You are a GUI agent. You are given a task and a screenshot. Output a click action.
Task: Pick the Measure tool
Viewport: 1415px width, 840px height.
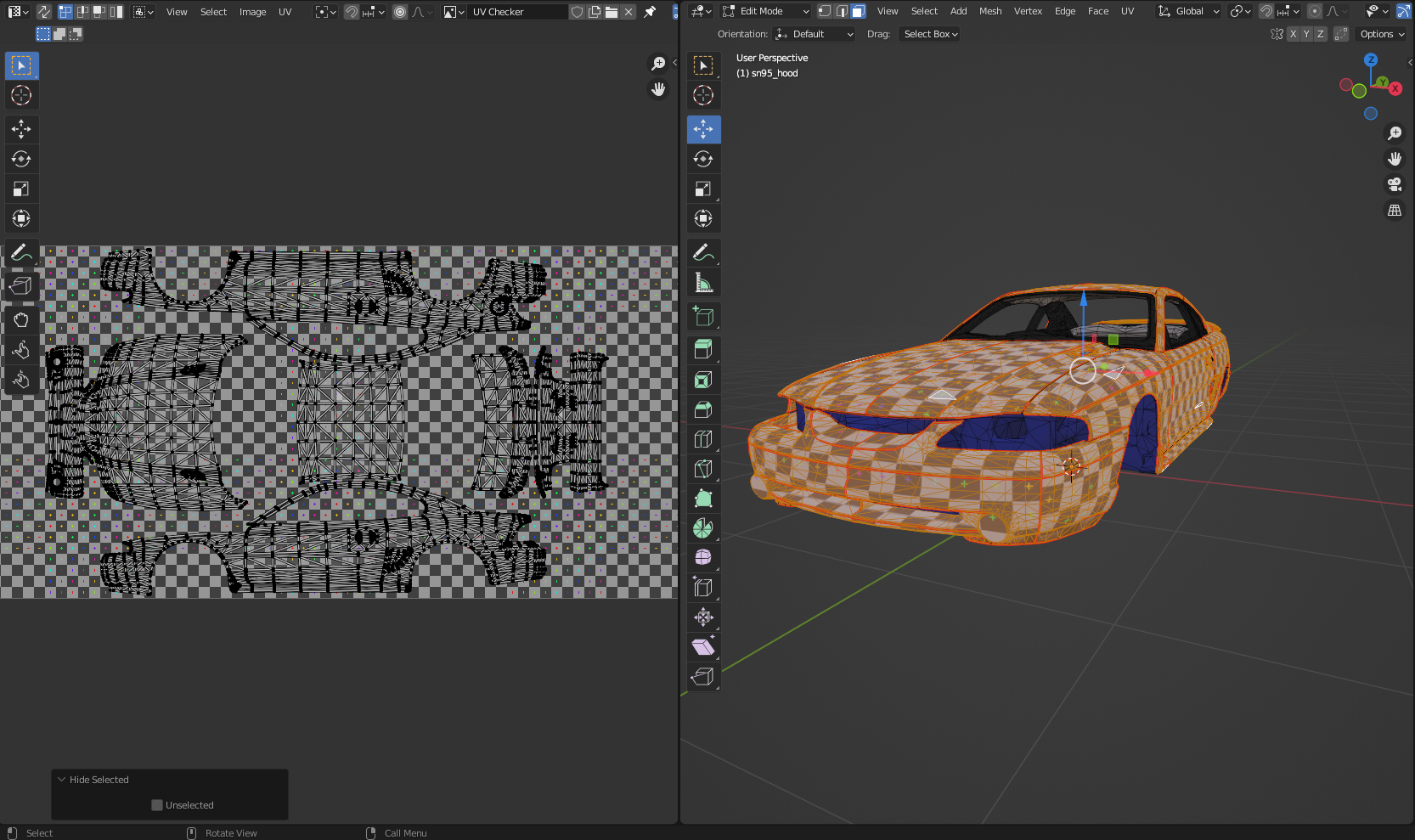click(x=703, y=283)
